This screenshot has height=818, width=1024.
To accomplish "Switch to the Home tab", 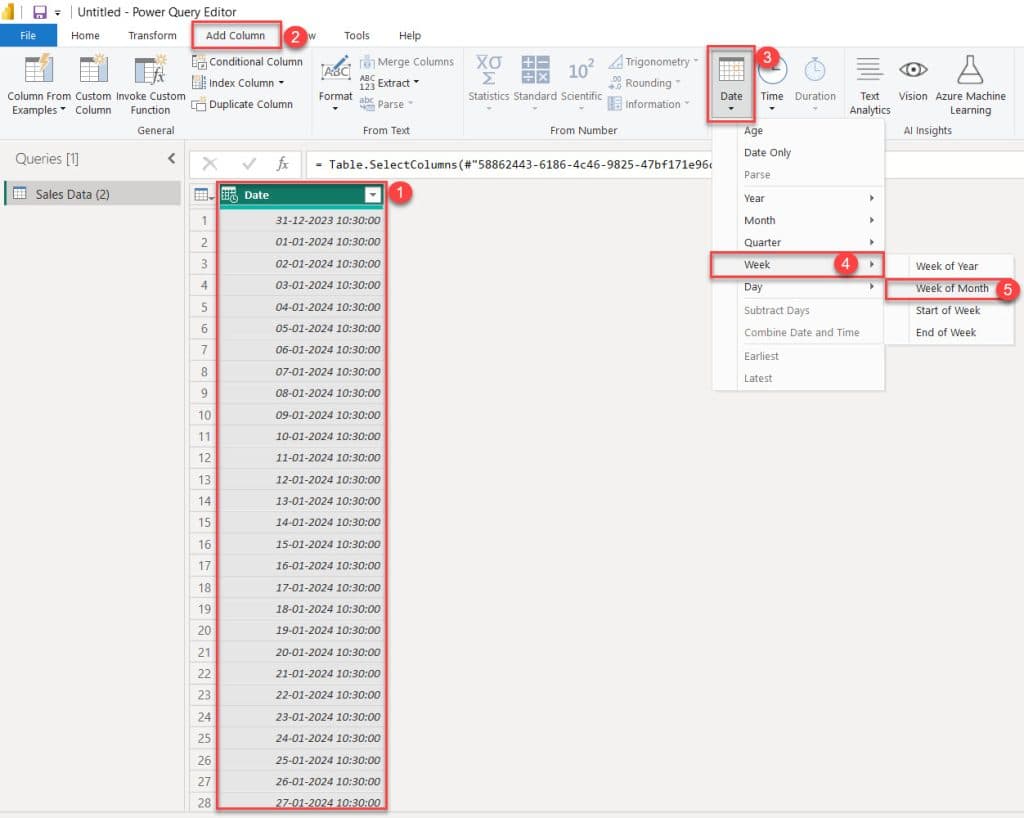I will pos(86,35).
